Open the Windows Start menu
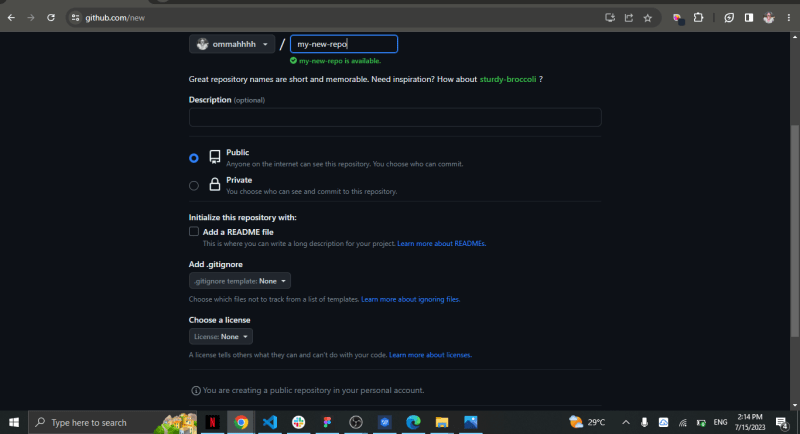This screenshot has width=800, height=434. tap(14, 422)
